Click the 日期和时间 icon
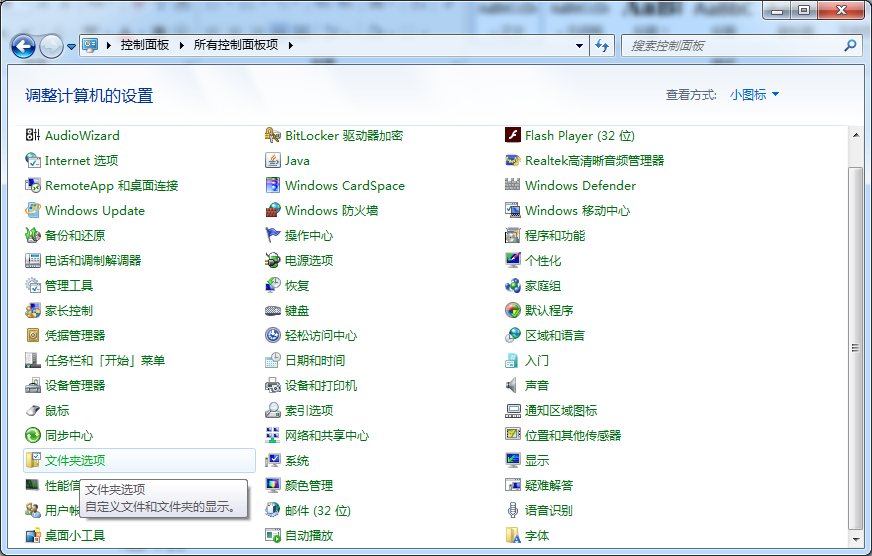 coord(272,360)
